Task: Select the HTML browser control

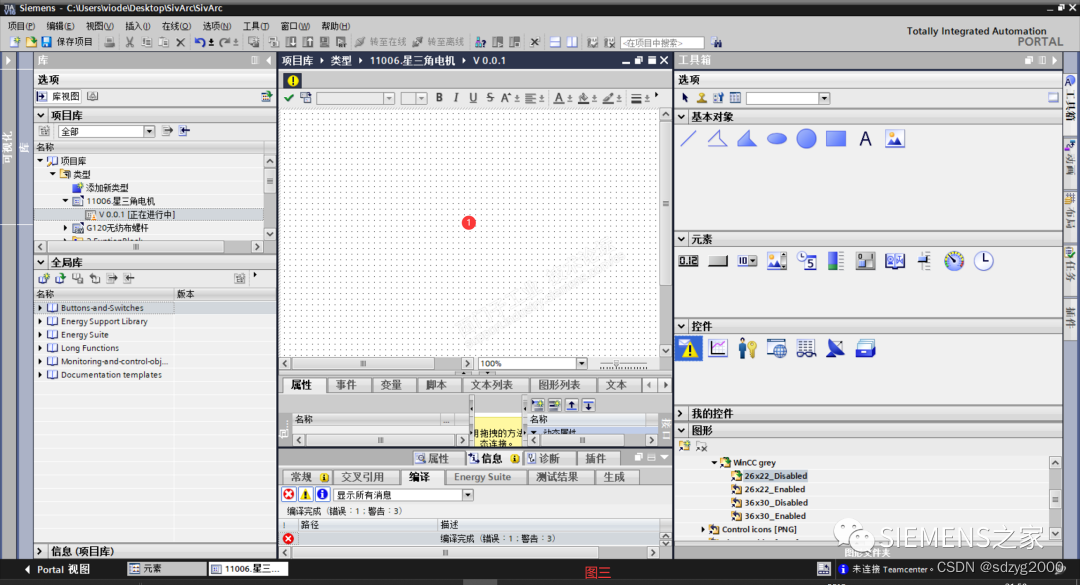Action: [x=777, y=349]
